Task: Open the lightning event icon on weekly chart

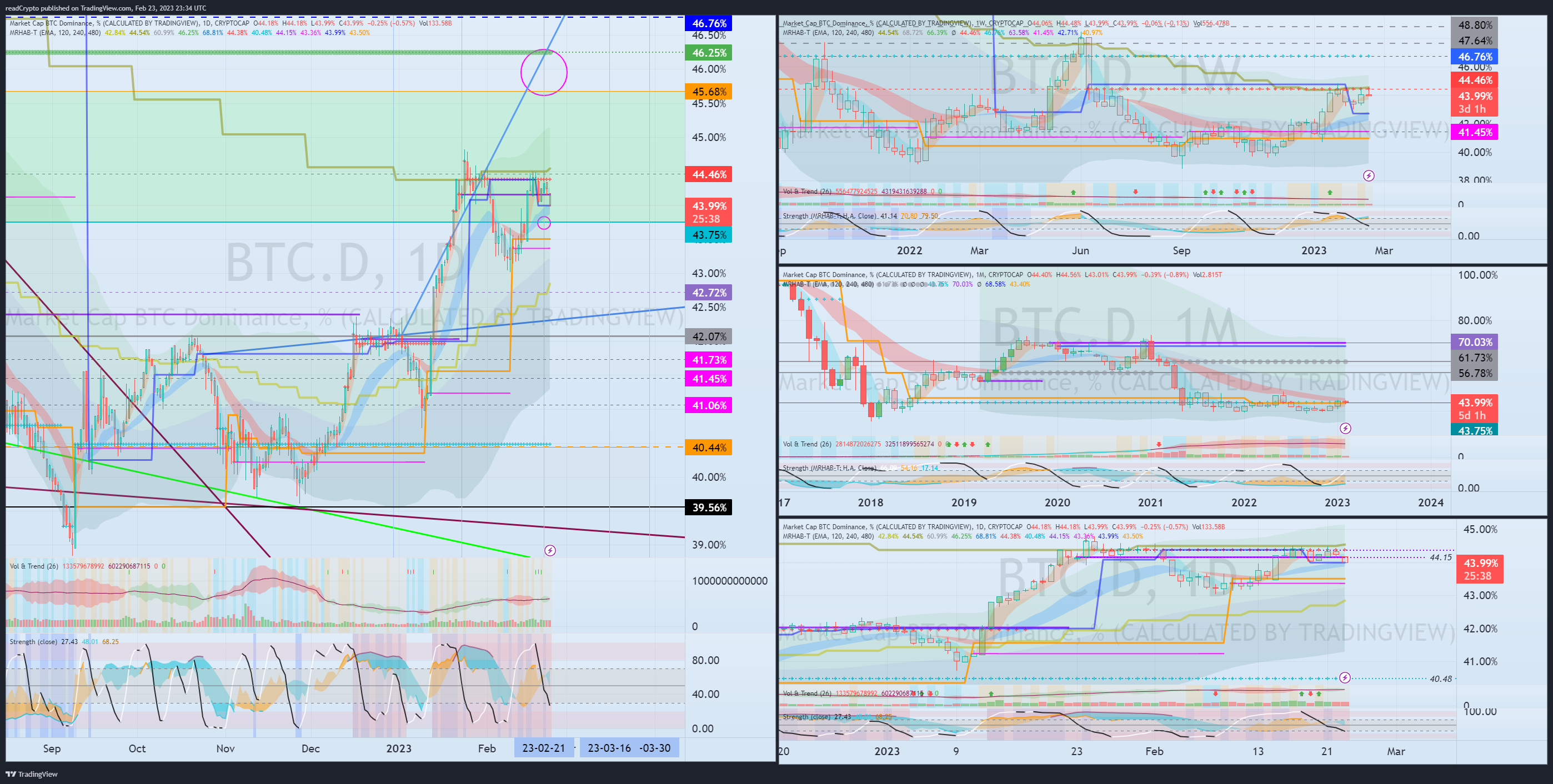Action: point(1369,176)
